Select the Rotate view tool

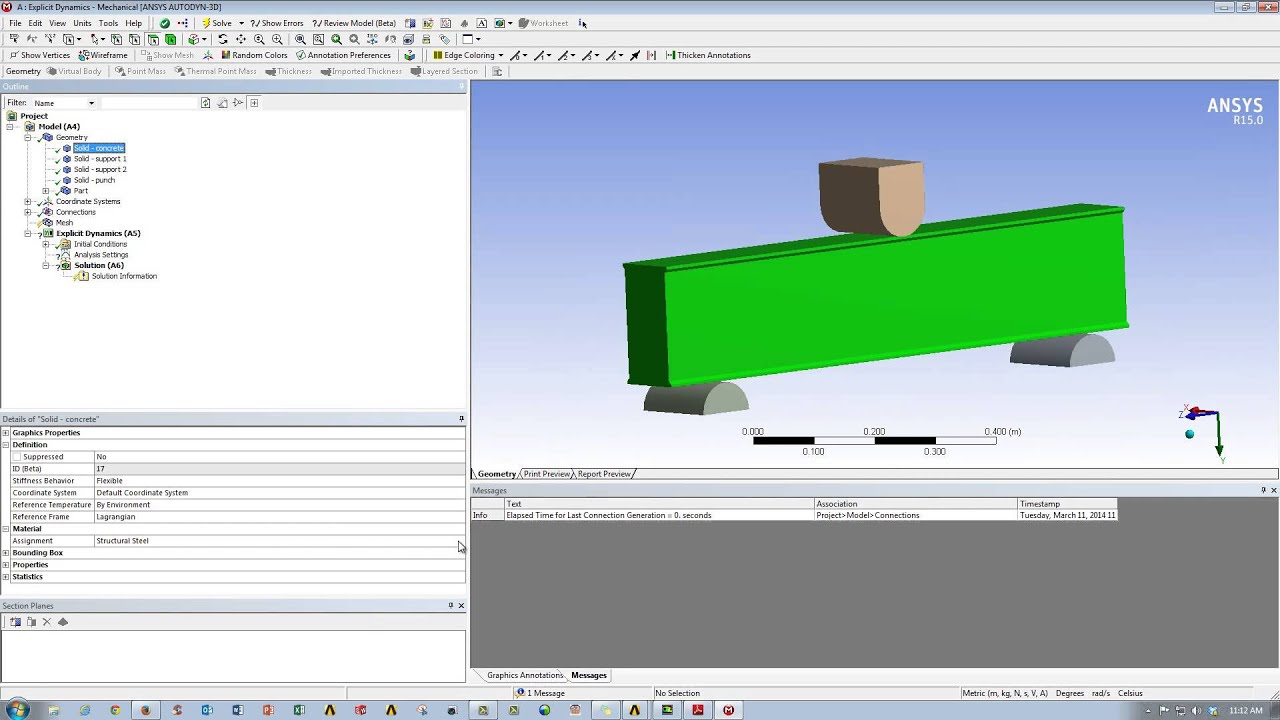point(222,39)
